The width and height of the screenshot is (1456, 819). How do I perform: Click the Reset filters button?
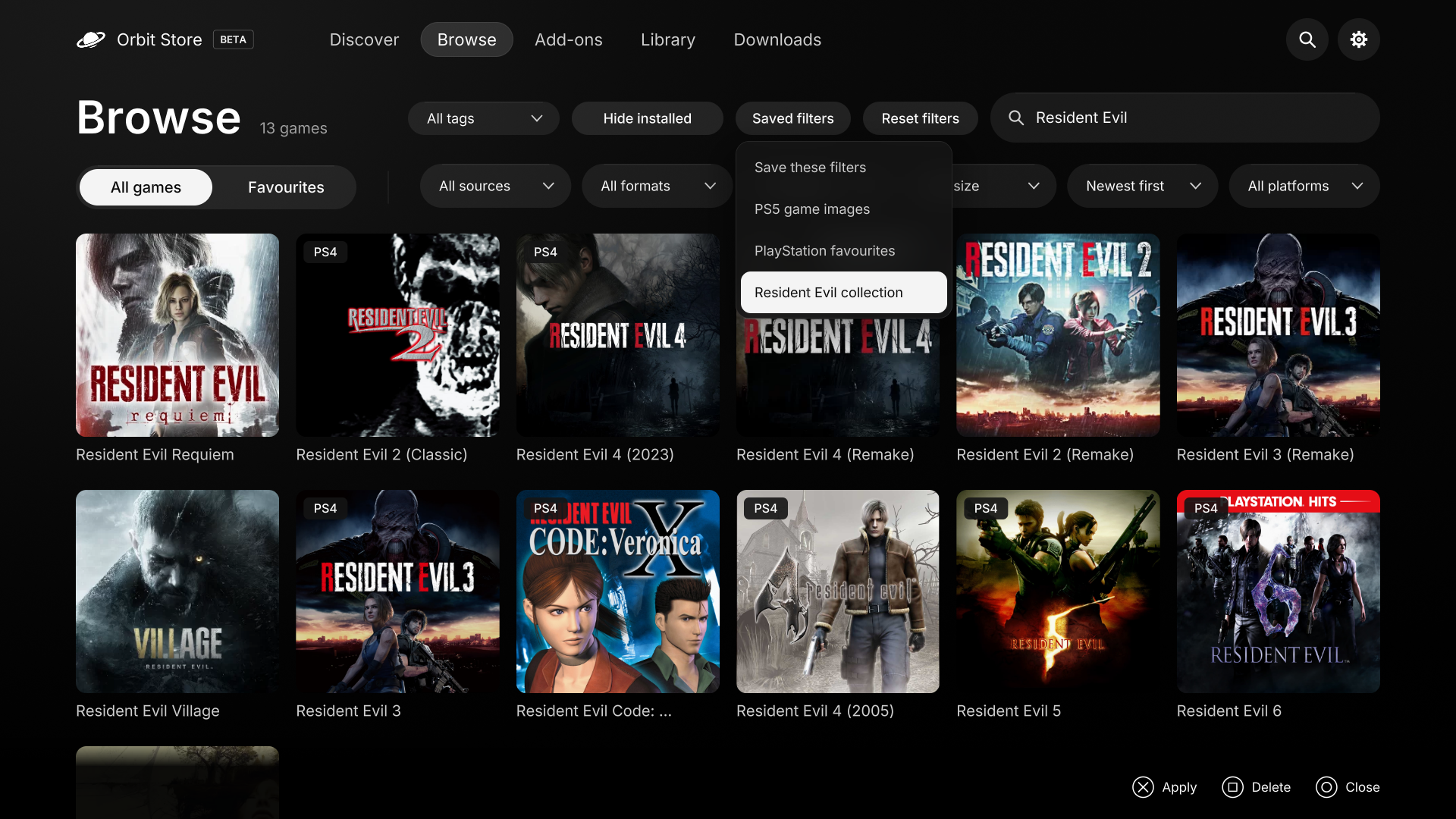pos(920,118)
